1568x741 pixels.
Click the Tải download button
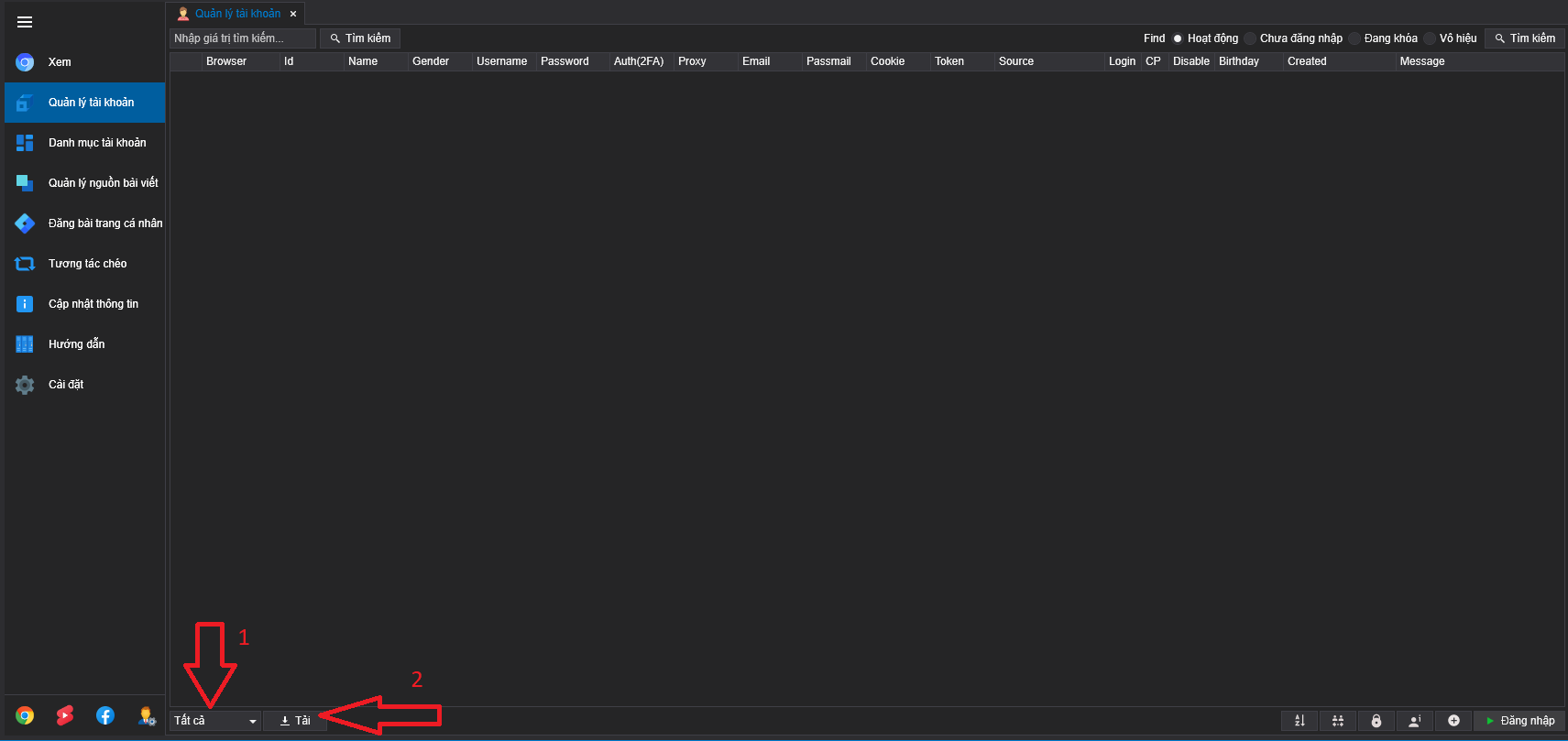(x=295, y=721)
